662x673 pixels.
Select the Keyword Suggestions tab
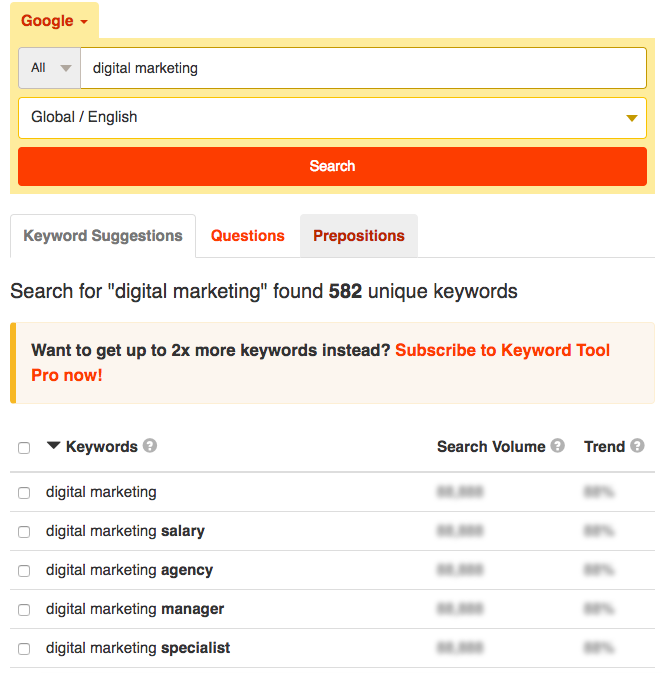103,236
